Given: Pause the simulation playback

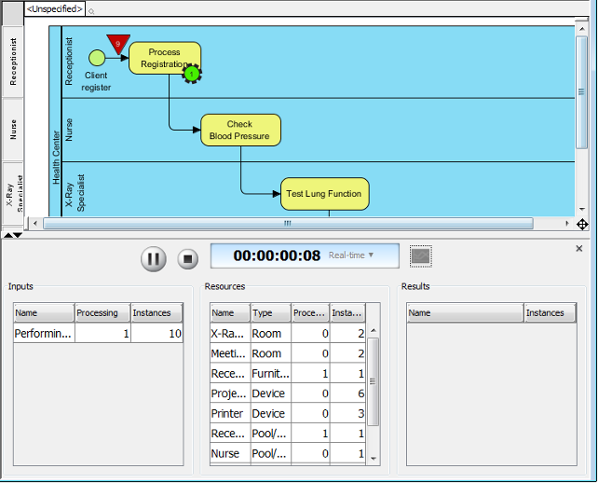Looking at the screenshot, I should [153, 259].
